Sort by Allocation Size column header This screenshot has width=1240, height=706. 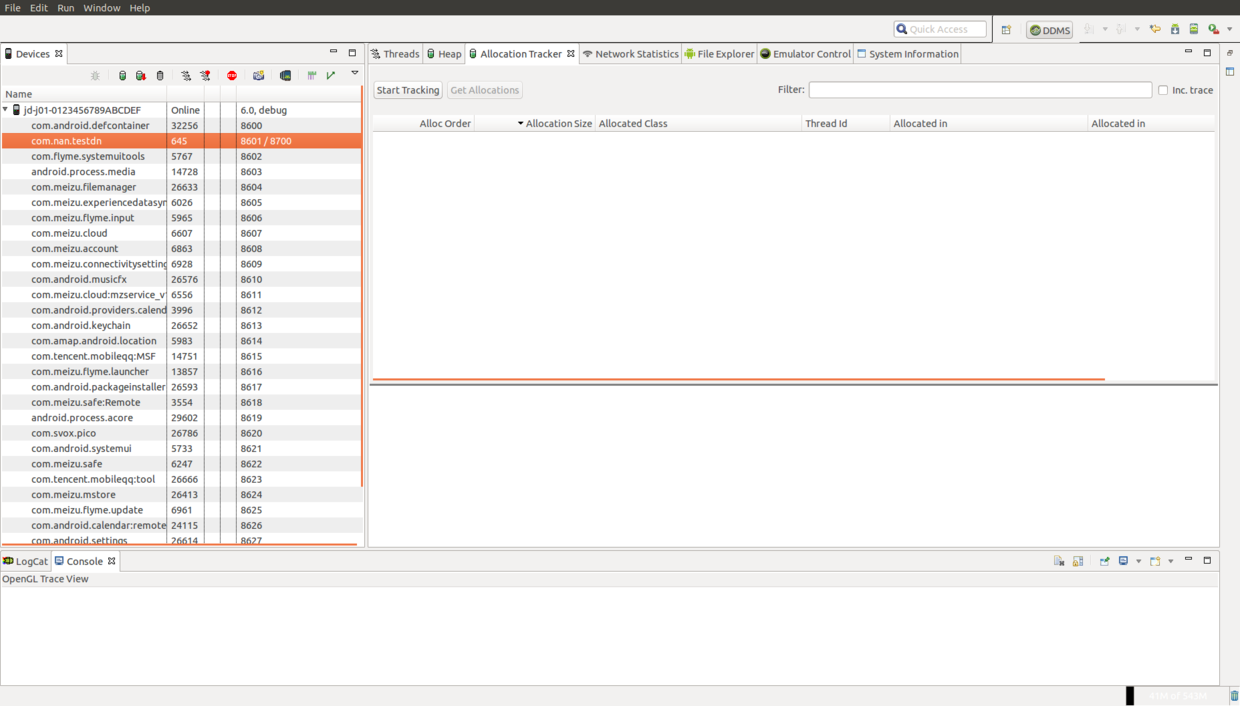pyautogui.click(x=534, y=123)
